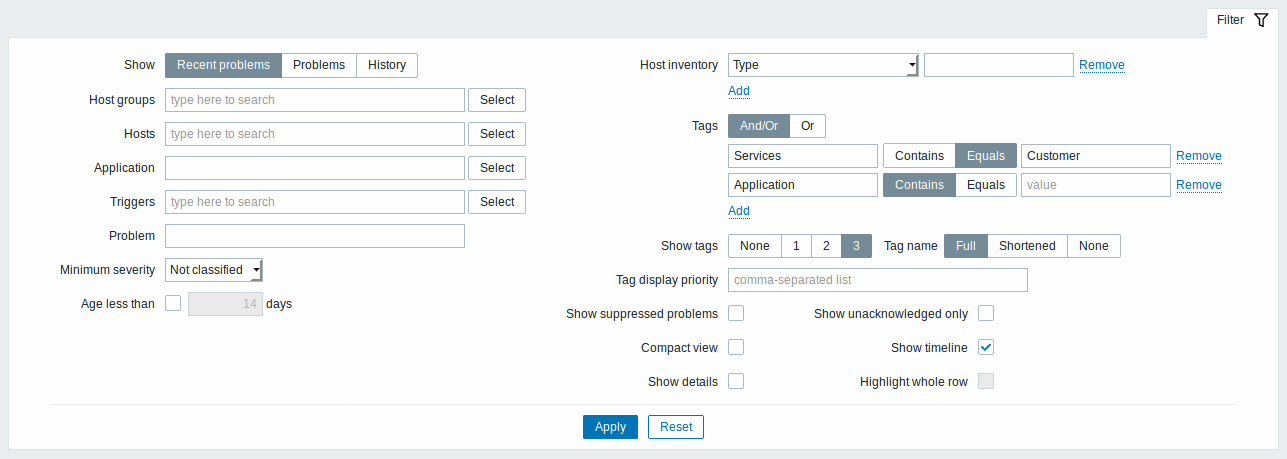Uncheck the Show timeline checkbox
1287x459 pixels.
pyautogui.click(x=986, y=347)
